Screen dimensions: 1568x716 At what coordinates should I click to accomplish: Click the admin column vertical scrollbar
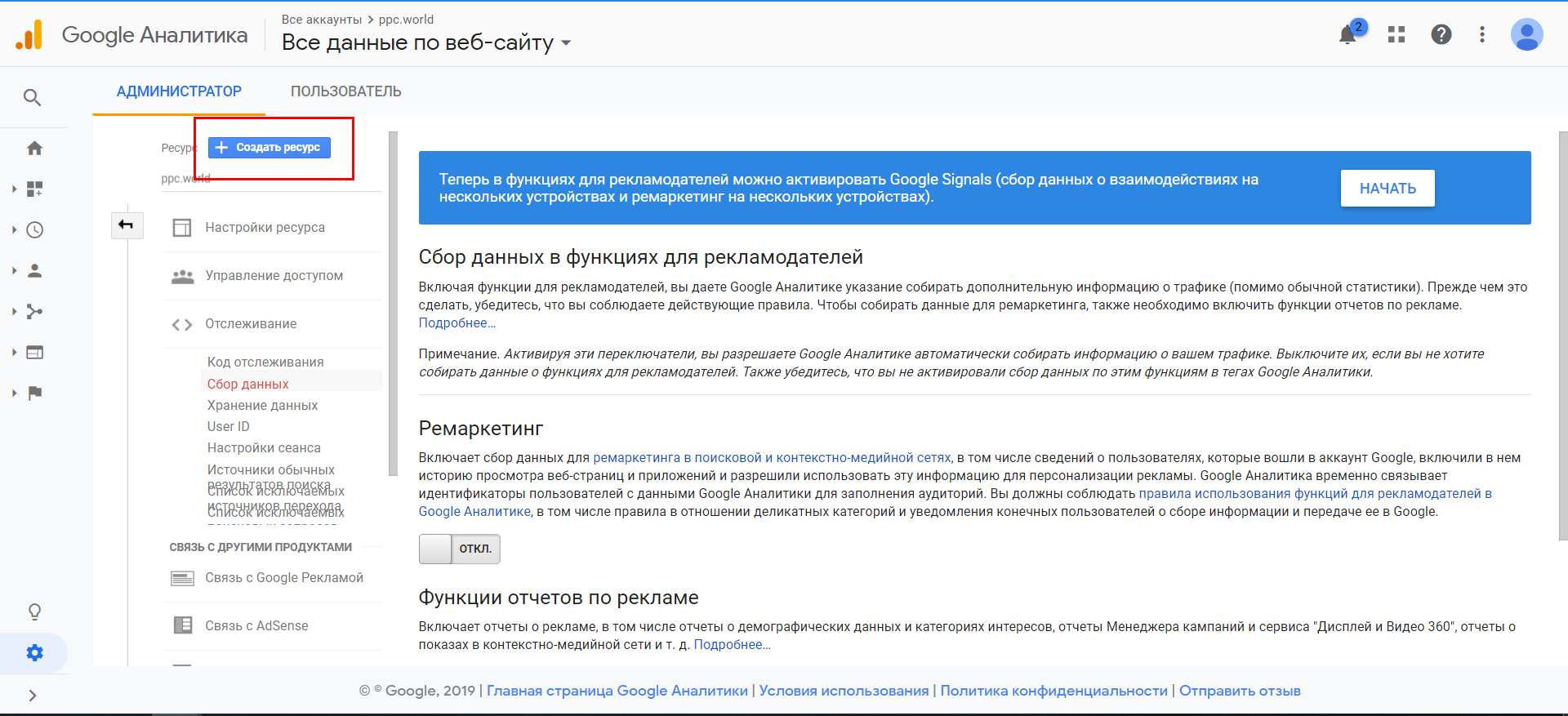[x=394, y=304]
